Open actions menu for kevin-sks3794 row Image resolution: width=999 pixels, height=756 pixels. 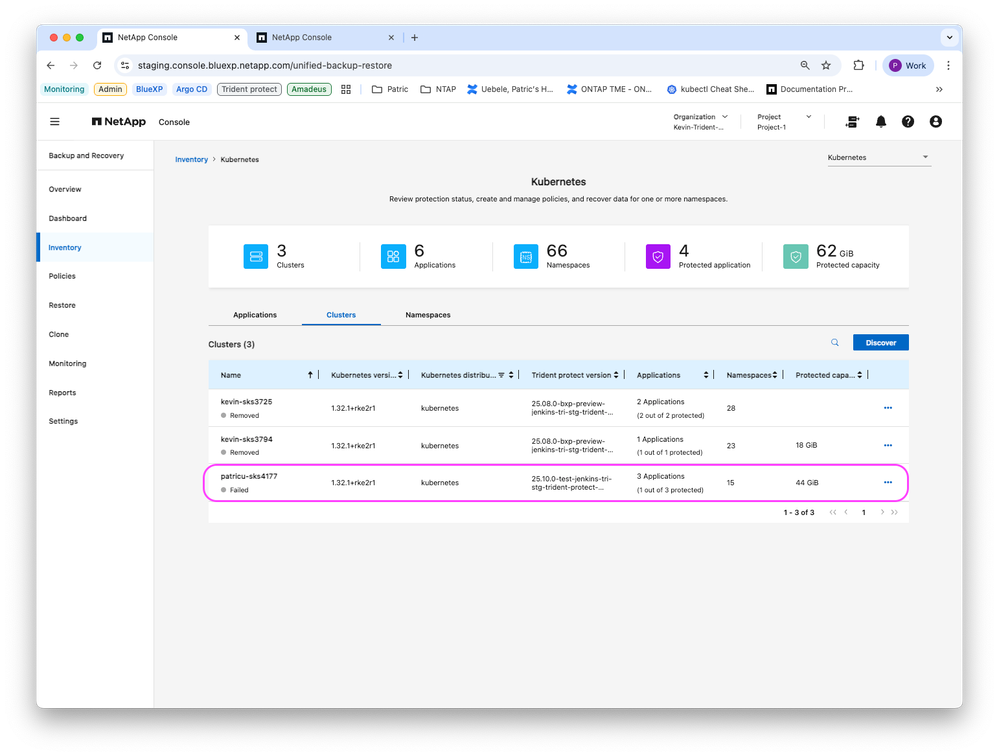(x=888, y=445)
